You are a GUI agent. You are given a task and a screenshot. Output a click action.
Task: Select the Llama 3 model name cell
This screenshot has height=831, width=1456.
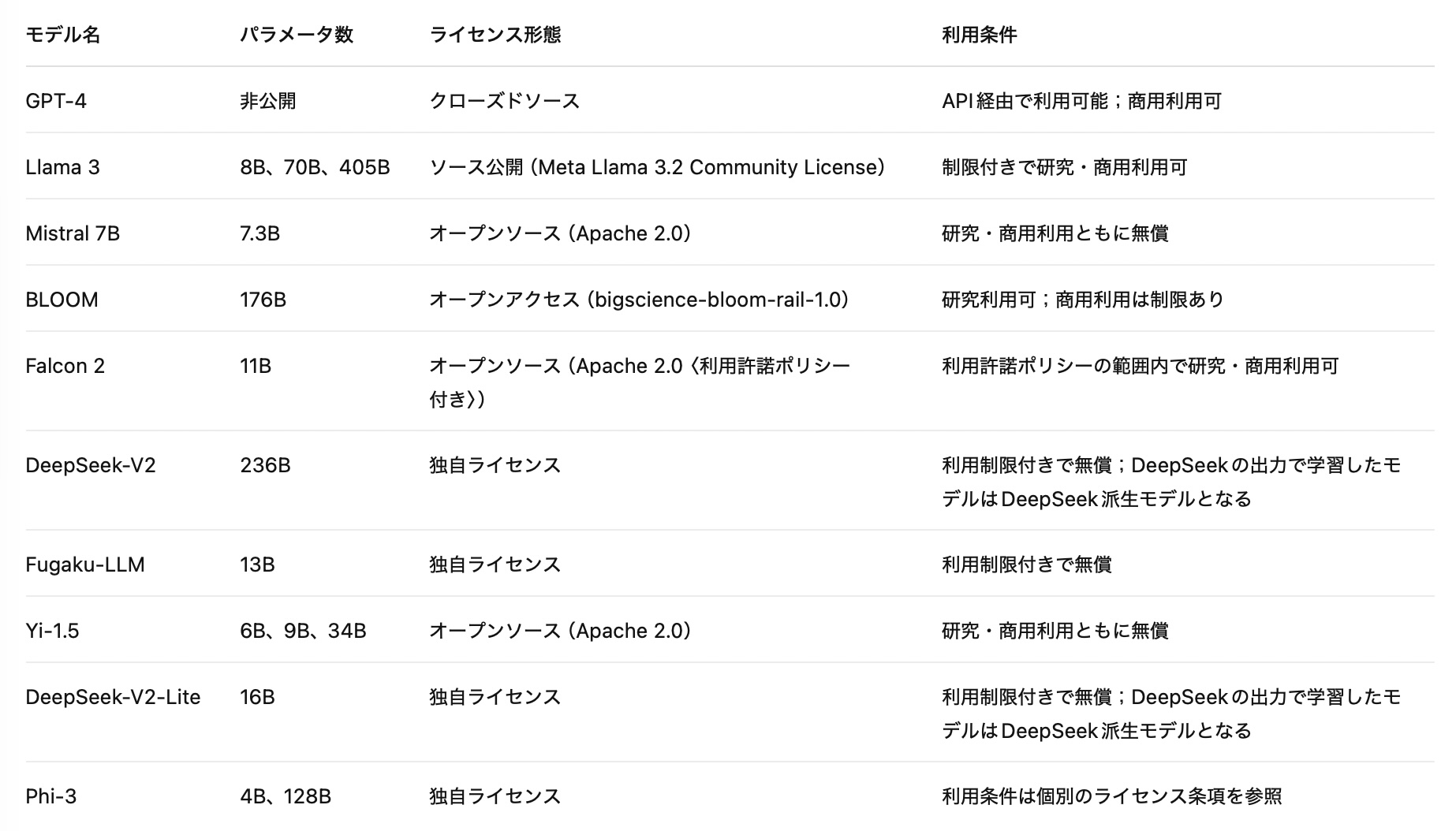[62, 167]
